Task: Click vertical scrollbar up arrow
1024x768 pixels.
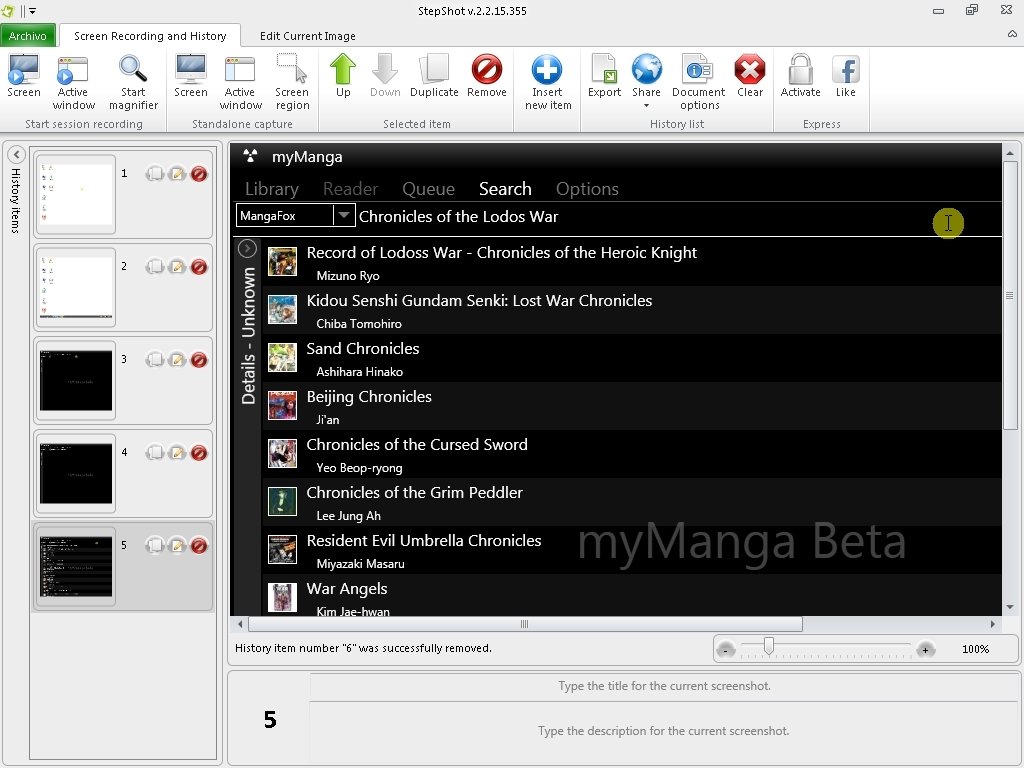Action: click(x=1010, y=153)
